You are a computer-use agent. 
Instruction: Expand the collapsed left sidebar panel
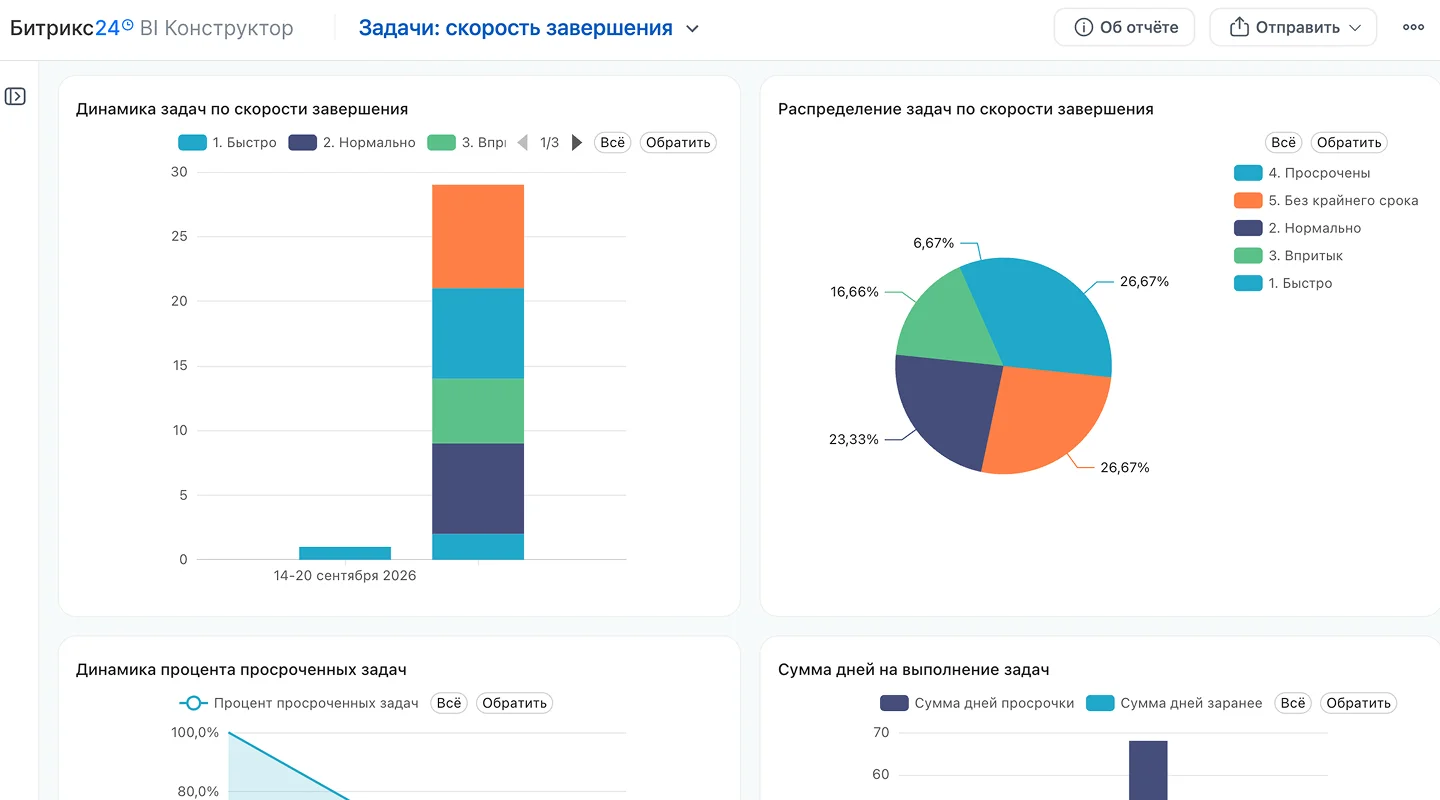pyautogui.click(x=15, y=96)
